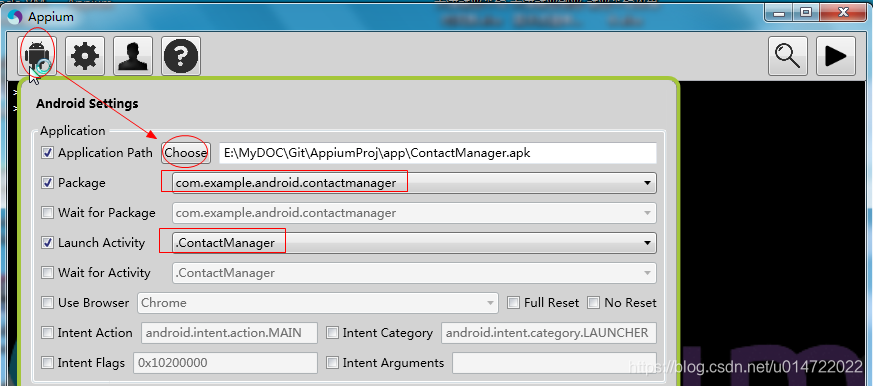Image resolution: width=873 pixels, height=386 pixels.
Task: Click the Intent Flags input field
Action: [225, 363]
